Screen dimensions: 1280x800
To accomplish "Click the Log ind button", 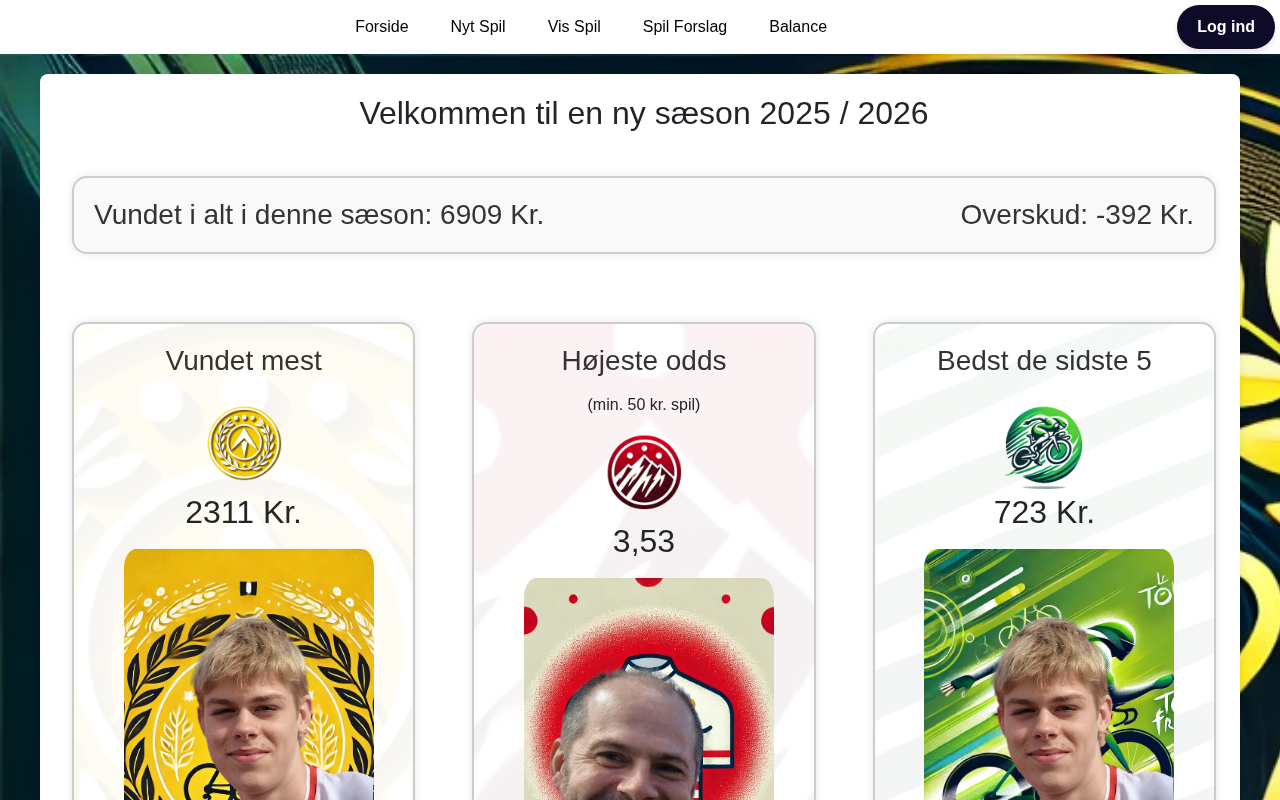I will coord(1226,27).
